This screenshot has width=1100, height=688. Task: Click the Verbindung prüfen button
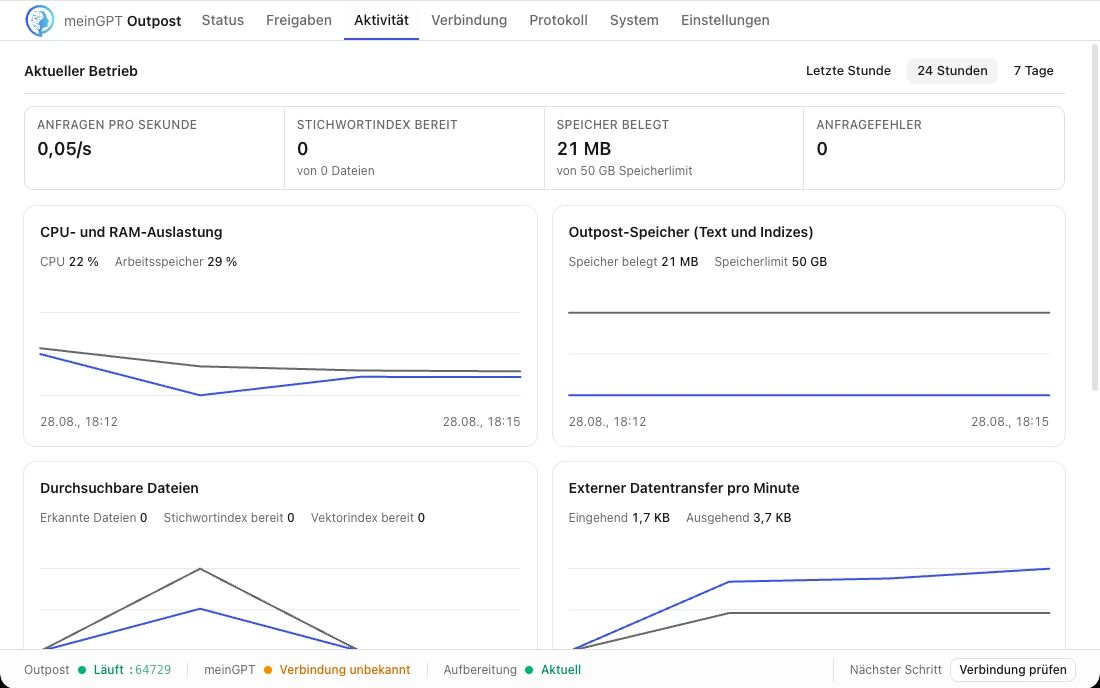coord(1013,670)
